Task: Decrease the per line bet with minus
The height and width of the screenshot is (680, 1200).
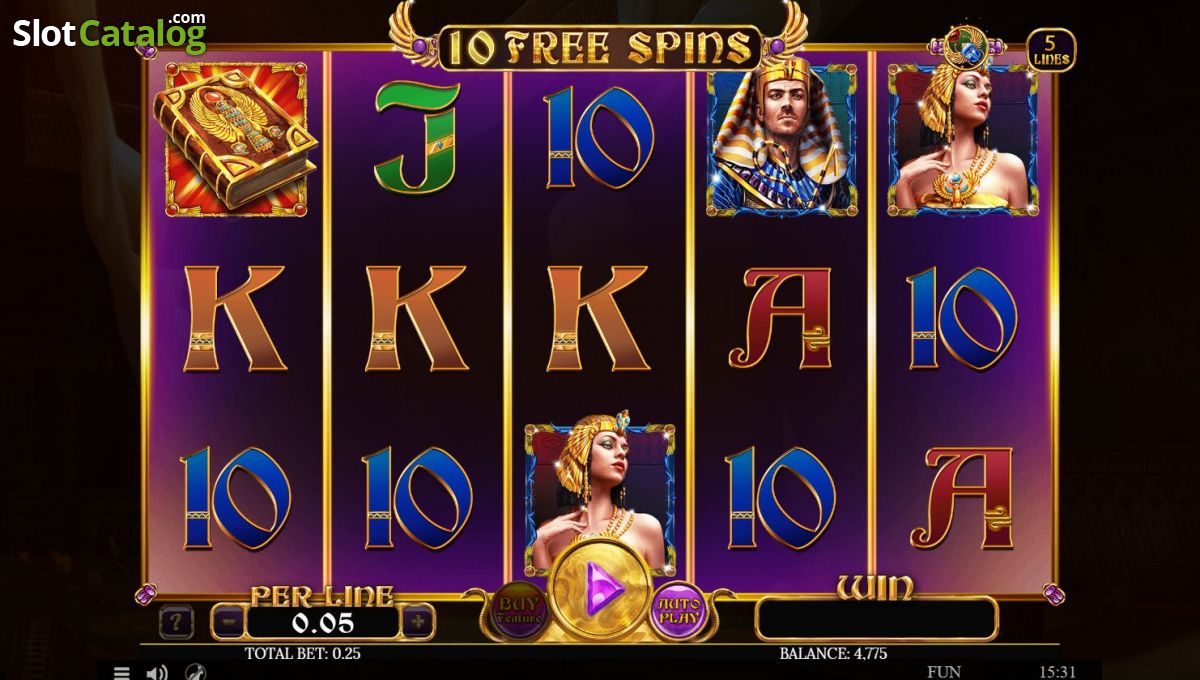Action: pyautogui.click(x=229, y=622)
